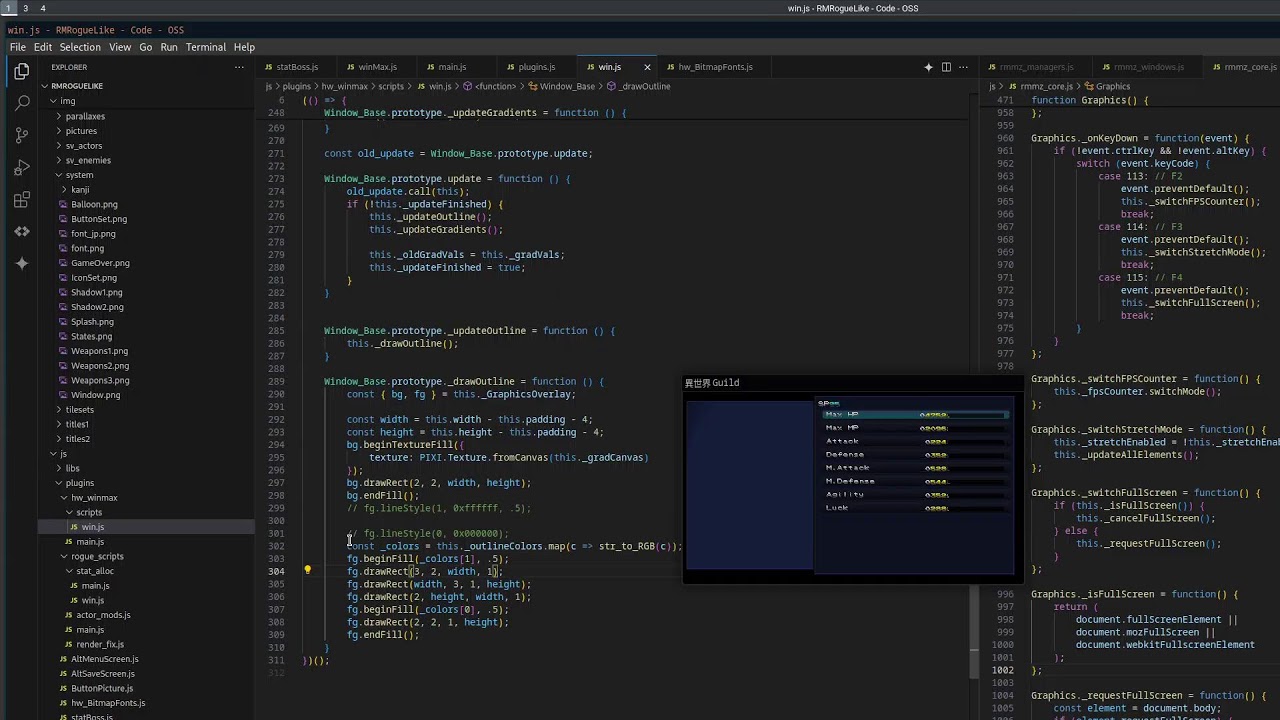Open the File menu
1280x720 pixels.
click(18, 47)
